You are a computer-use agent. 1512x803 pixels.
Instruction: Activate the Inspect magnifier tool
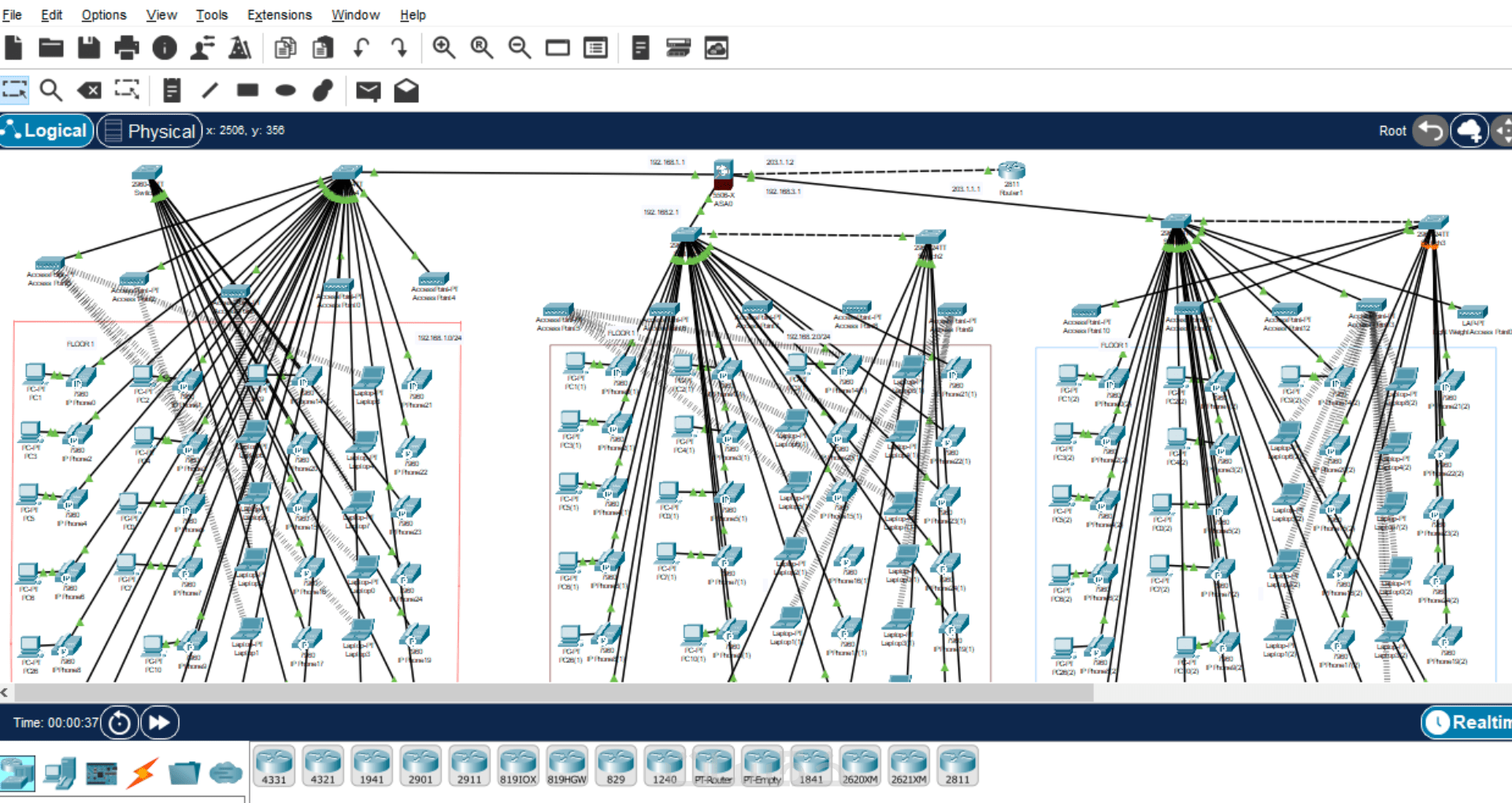[51, 91]
